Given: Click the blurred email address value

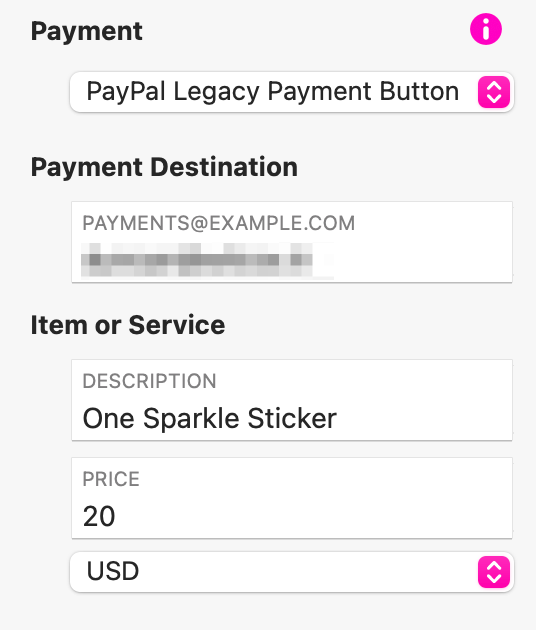Looking at the screenshot, I should pos(197,260).
